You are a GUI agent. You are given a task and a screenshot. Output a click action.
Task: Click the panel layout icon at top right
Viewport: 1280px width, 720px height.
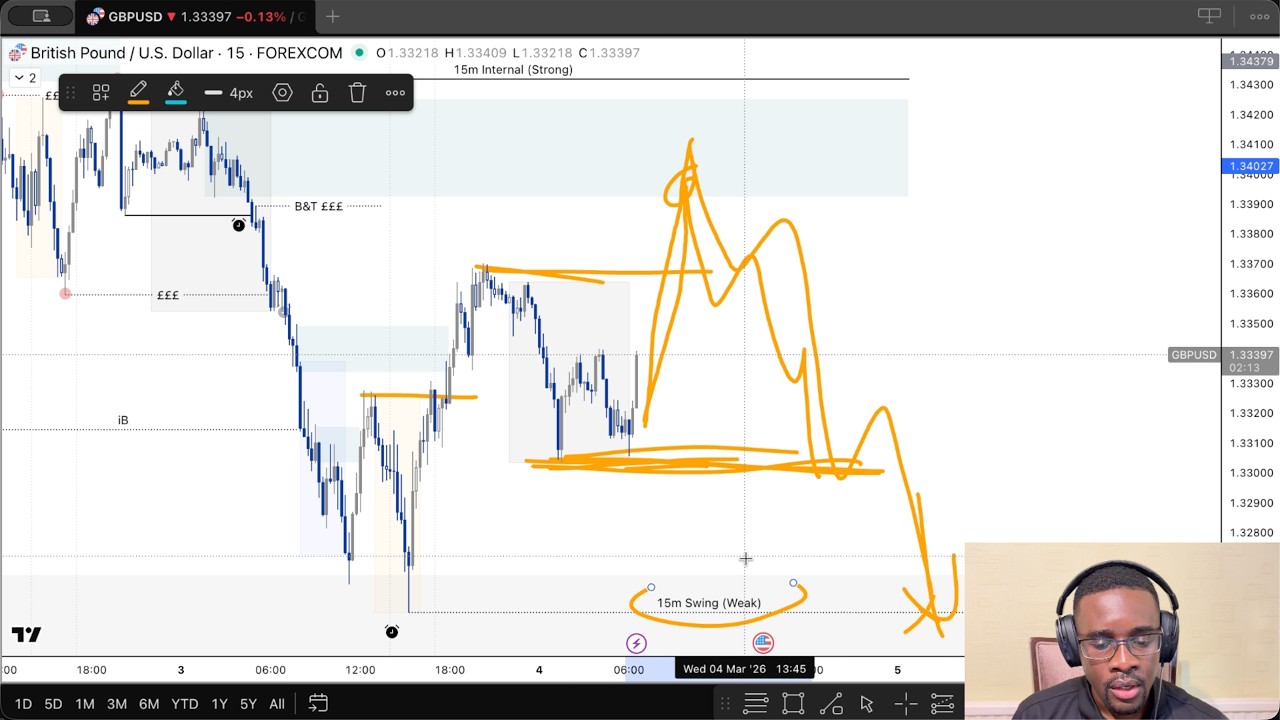1209,16
